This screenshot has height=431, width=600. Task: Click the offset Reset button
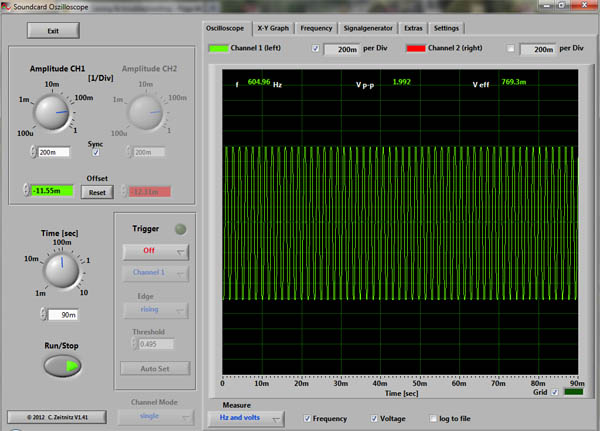tap(97, 192)
